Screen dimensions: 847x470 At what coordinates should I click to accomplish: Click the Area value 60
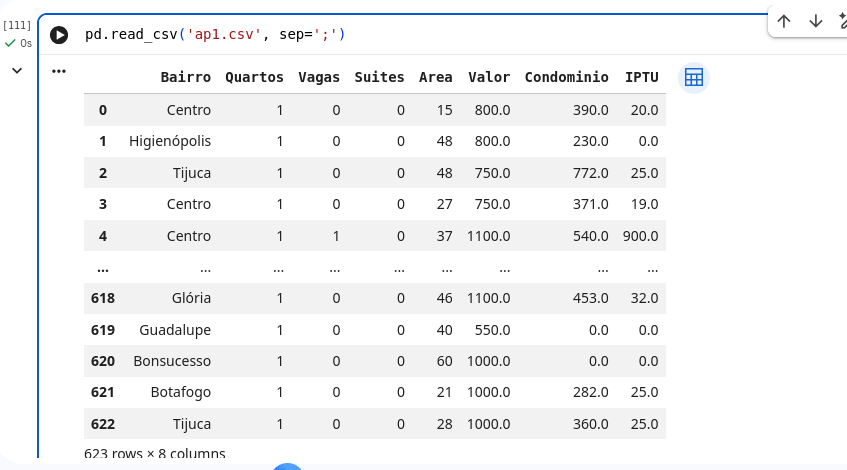pos(445,361)
